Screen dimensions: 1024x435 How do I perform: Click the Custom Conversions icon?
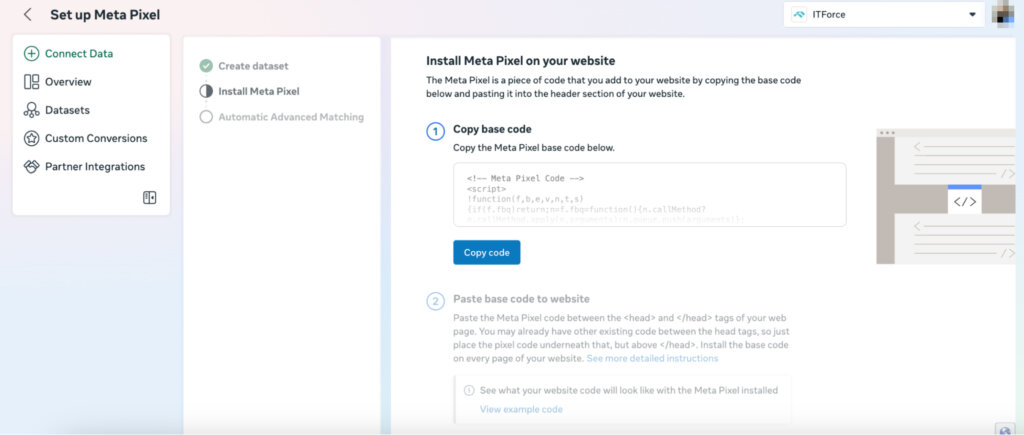(x=31, y=138)
